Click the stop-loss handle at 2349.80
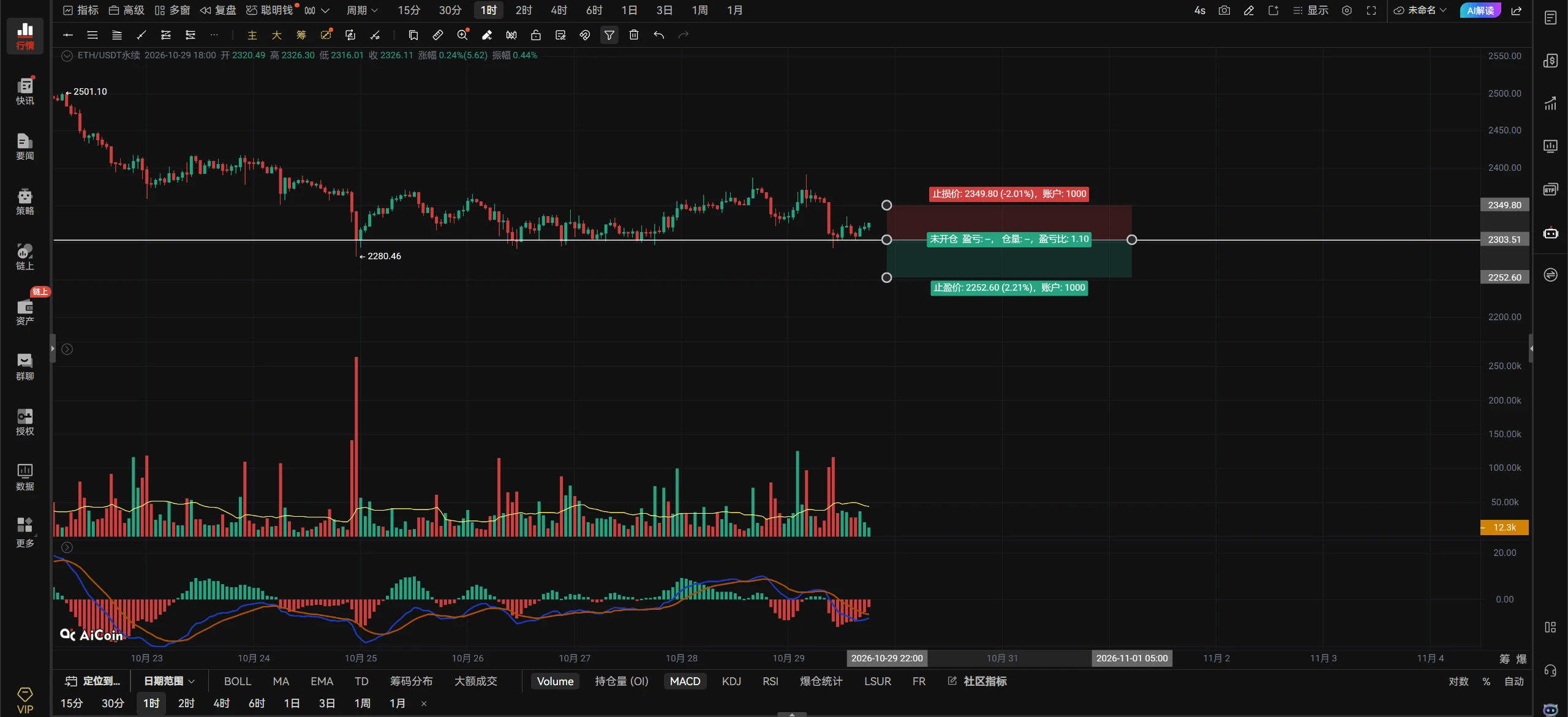Image resolution: width=1568 pixels, height=717 pixels. point(886,205)
